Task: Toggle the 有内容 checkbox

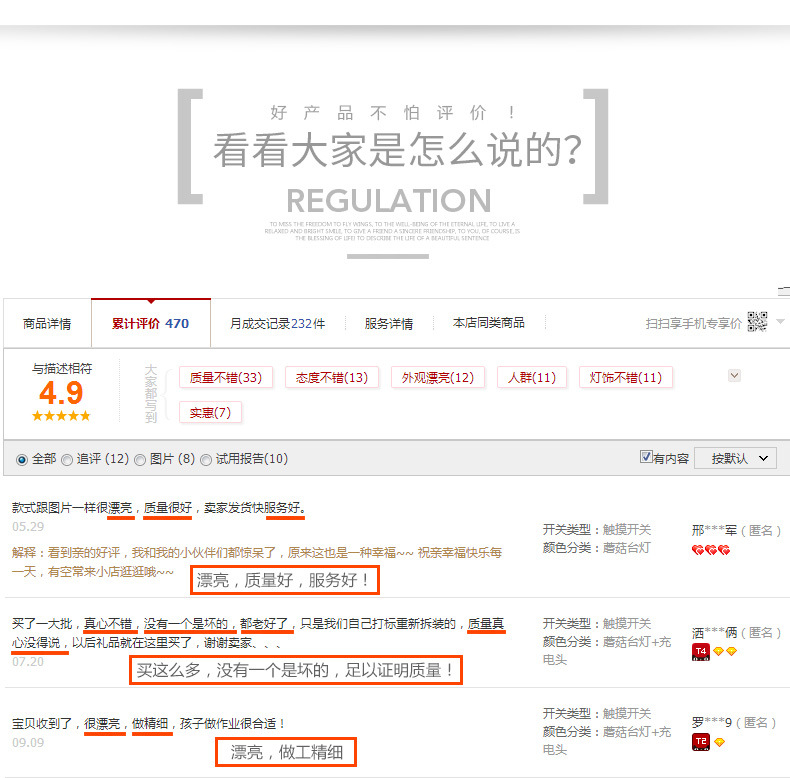Action: click(646, 457)
